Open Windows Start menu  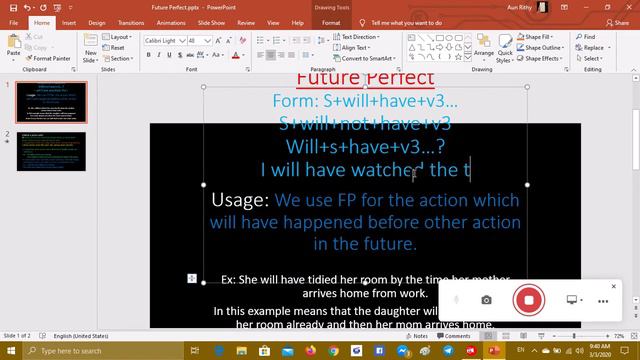(x=11, y=351)
